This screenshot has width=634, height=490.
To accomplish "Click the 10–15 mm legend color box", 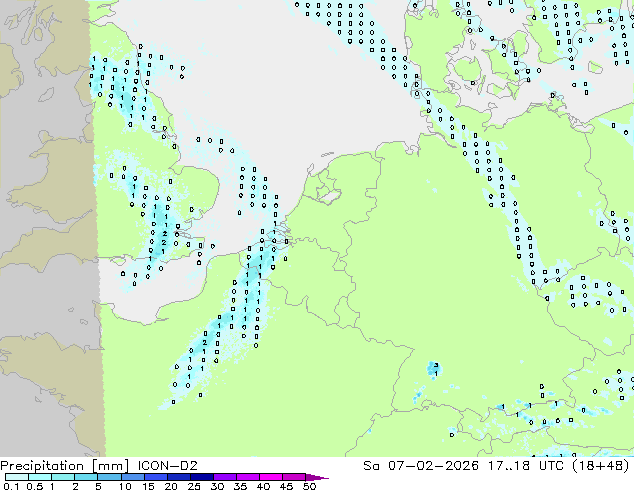I will point(132,477).
